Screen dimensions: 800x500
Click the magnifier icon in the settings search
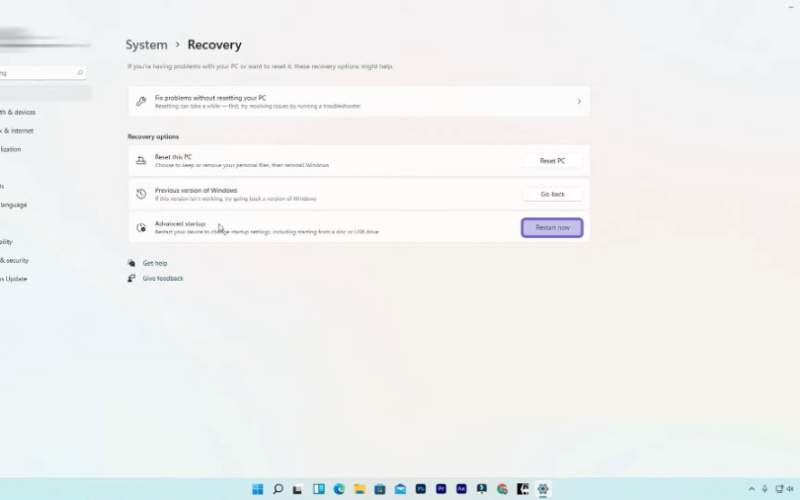80,73
